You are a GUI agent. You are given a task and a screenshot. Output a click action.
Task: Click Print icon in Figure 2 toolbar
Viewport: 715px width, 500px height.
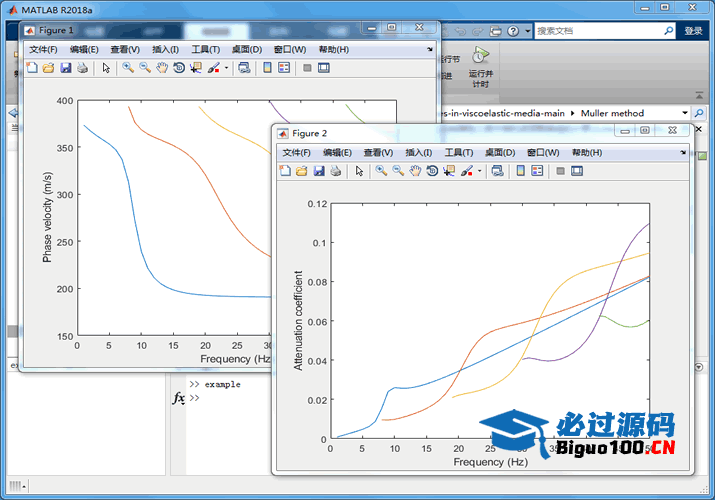pos(336,171)
